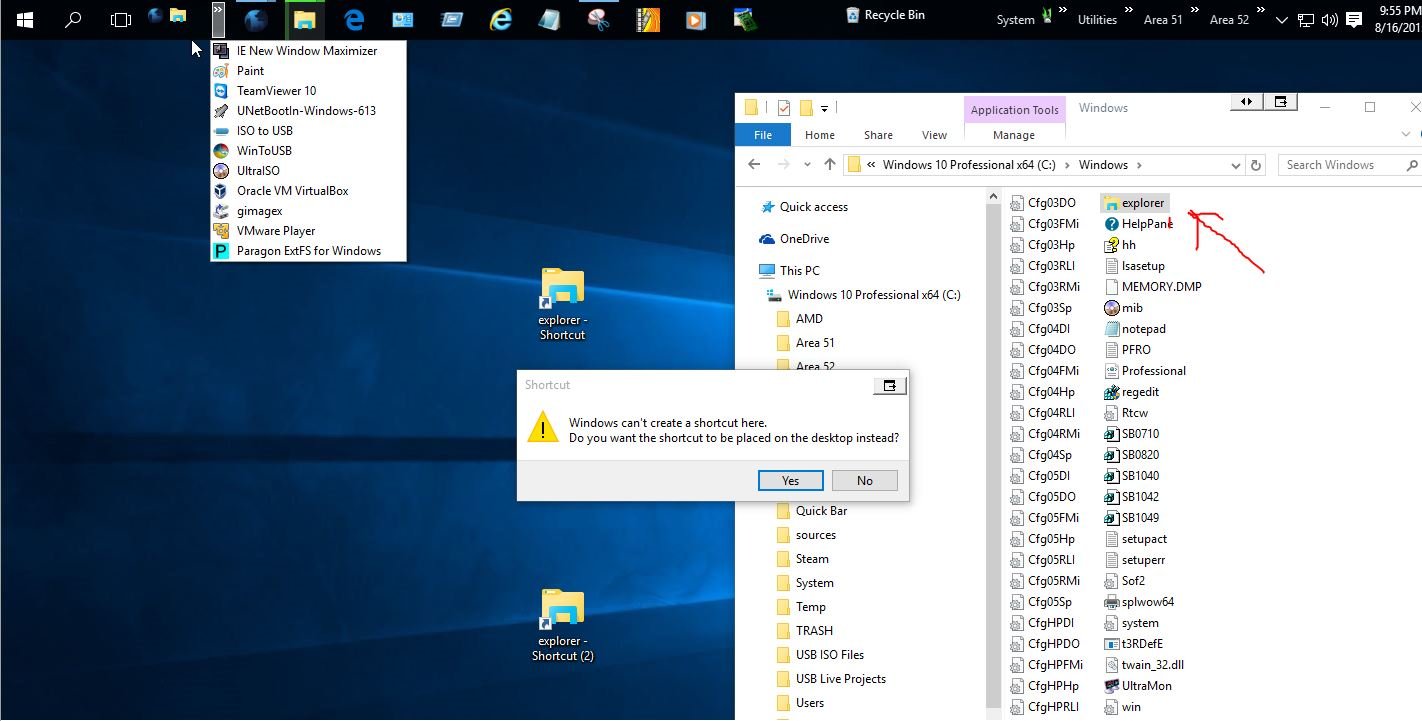This screenshot has height=721, width=1422.
Task: Expand the Area 51 toolbar chevron
Action: pos(1196,12)
